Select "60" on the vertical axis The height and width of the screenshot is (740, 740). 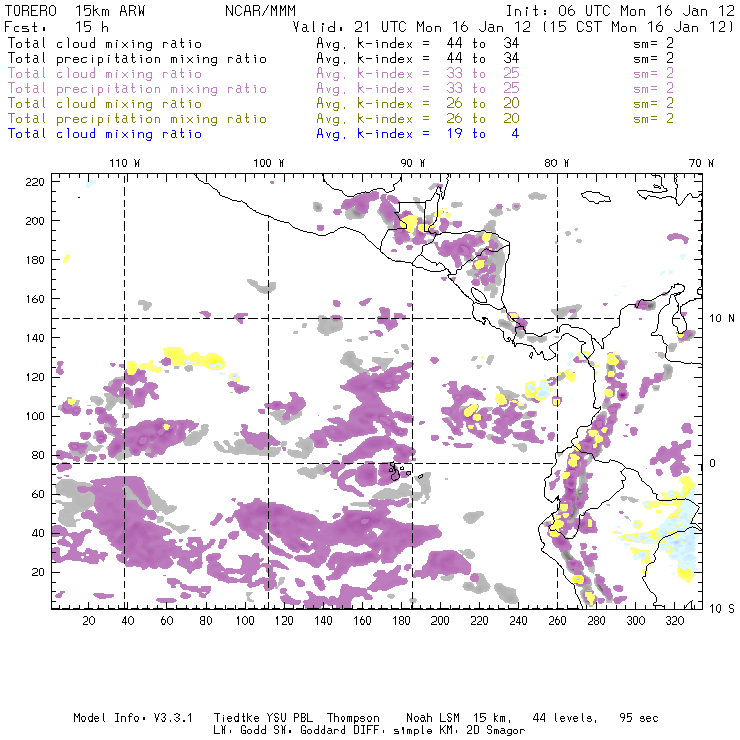pos(38,494)
